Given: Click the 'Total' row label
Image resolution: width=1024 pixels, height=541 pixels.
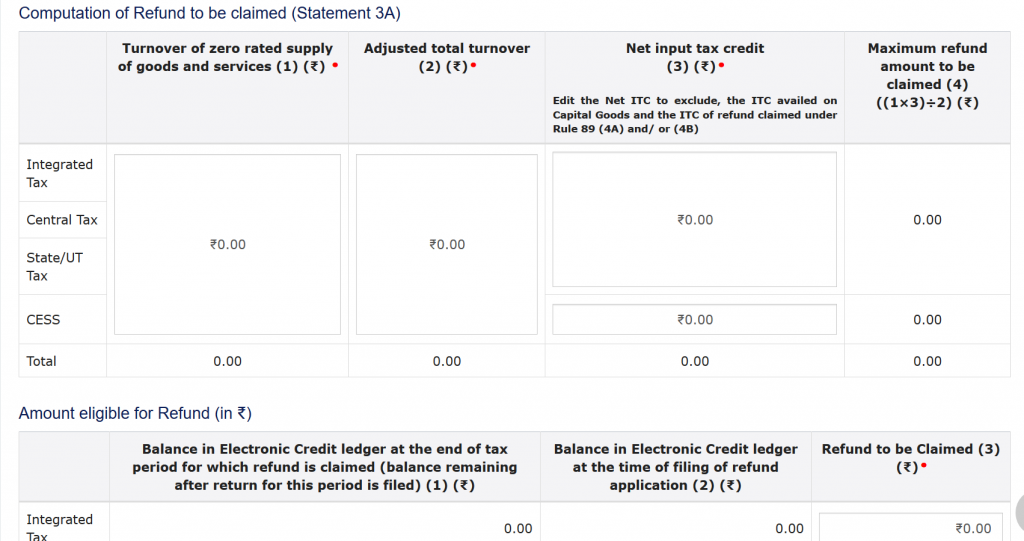Looking at the screenshot, I should coord(41,361).
